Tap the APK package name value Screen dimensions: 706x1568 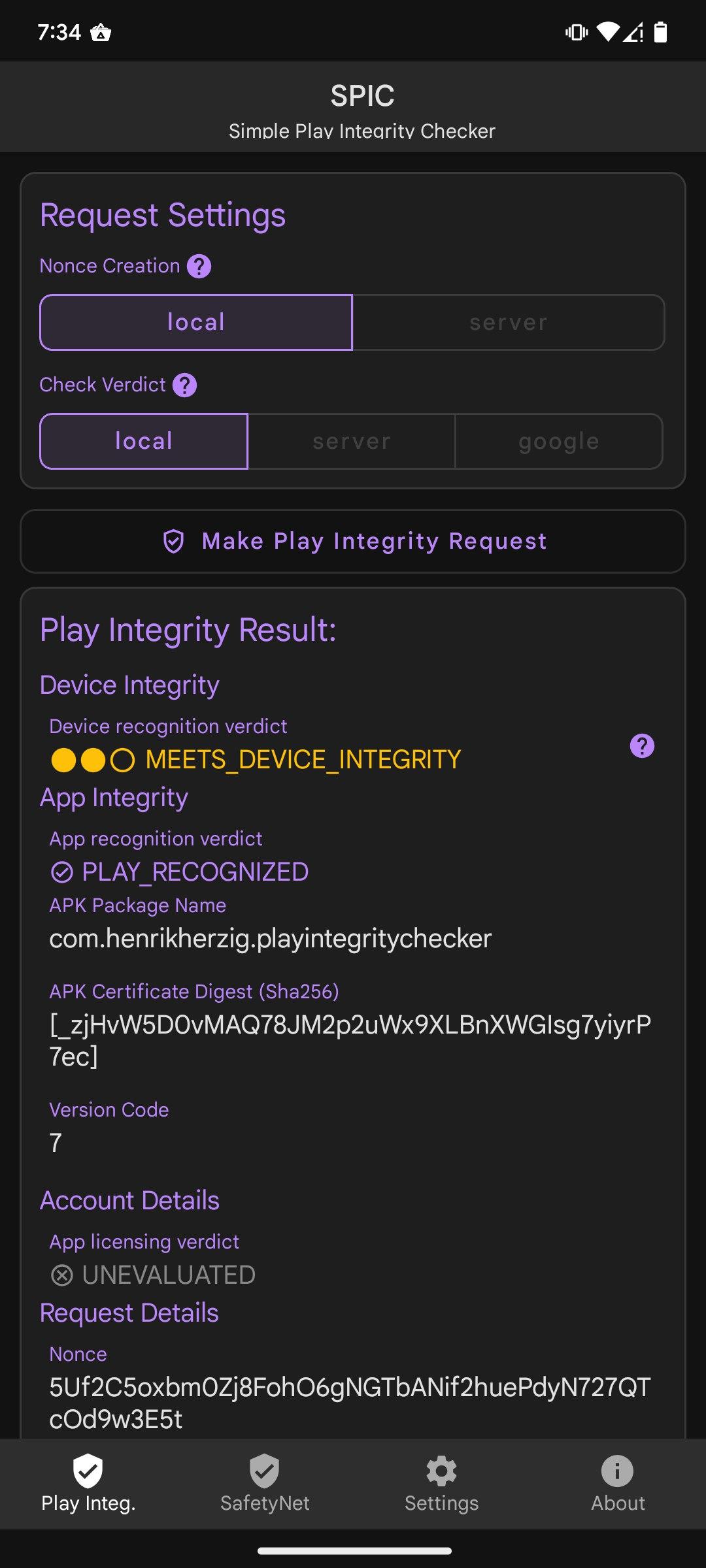[271, 939]
